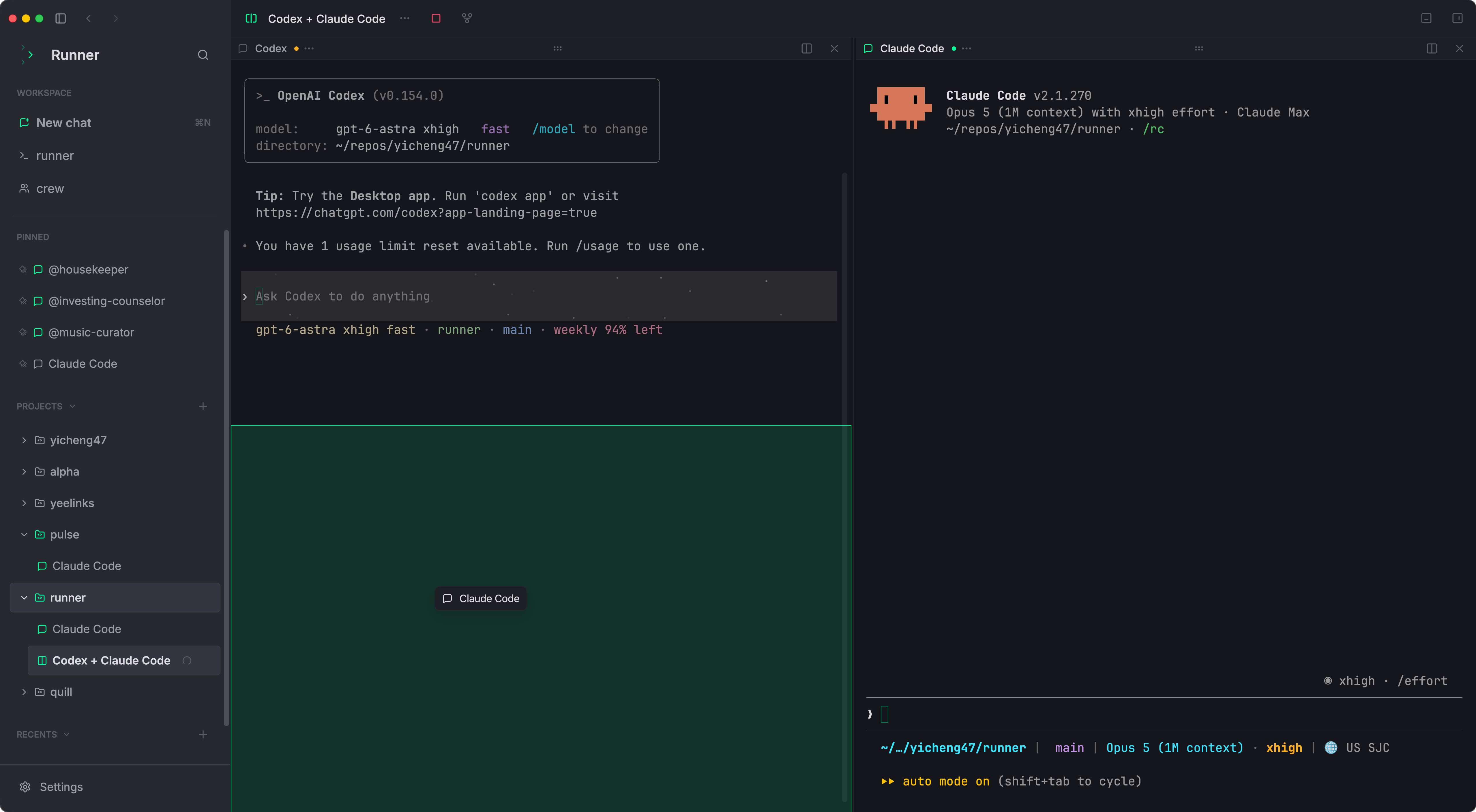Open the chatgpt.com codex URL

click(x=426, y=213)
